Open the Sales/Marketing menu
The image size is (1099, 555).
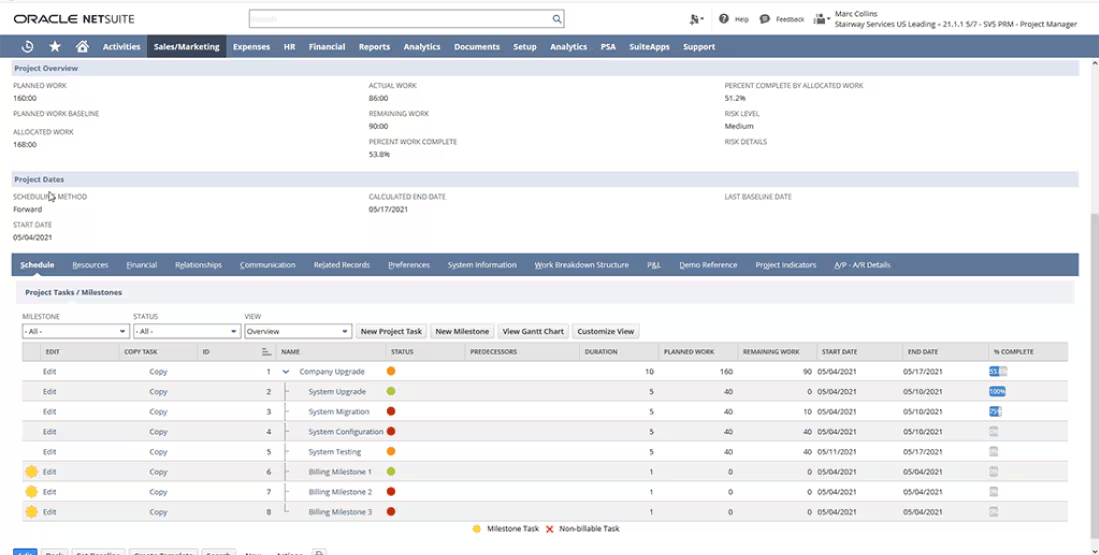pyautogui.click(x=186, y=46)
